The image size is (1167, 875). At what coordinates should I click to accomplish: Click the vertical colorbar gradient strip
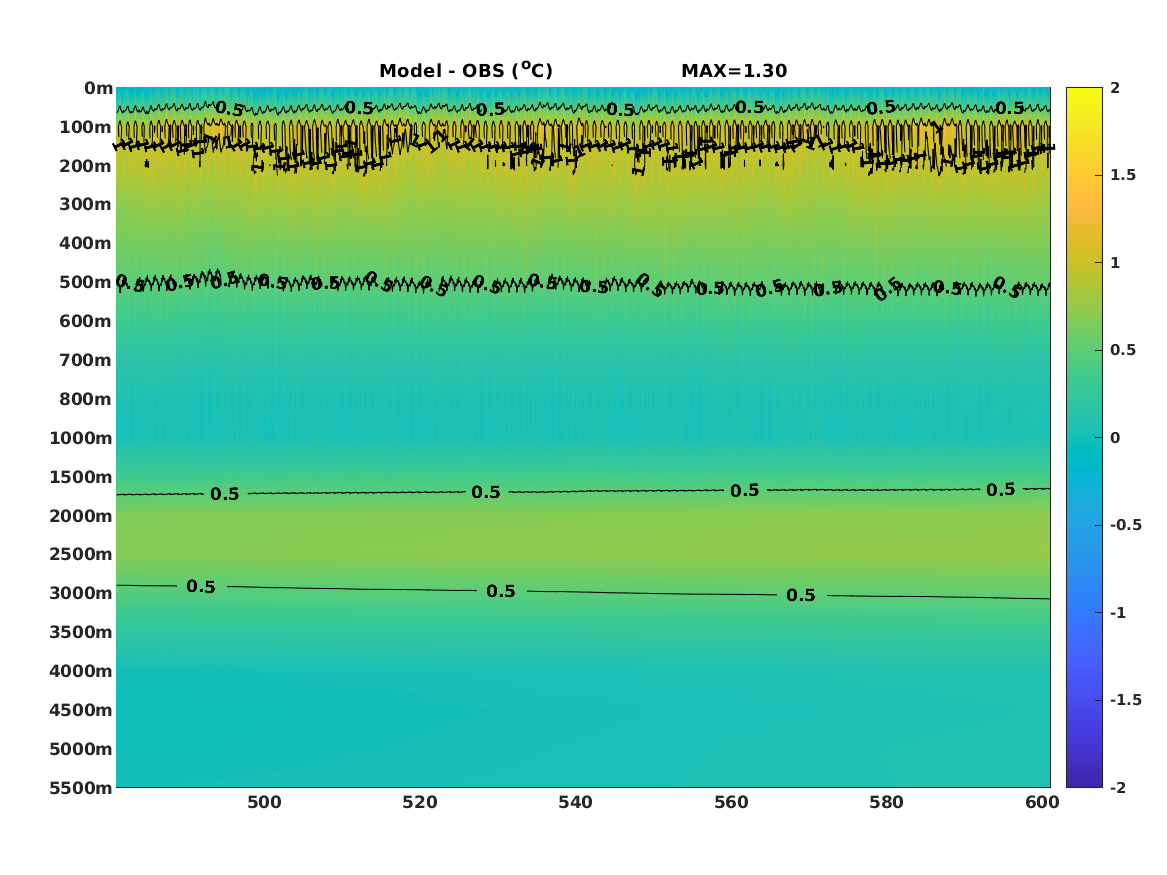1084,438
